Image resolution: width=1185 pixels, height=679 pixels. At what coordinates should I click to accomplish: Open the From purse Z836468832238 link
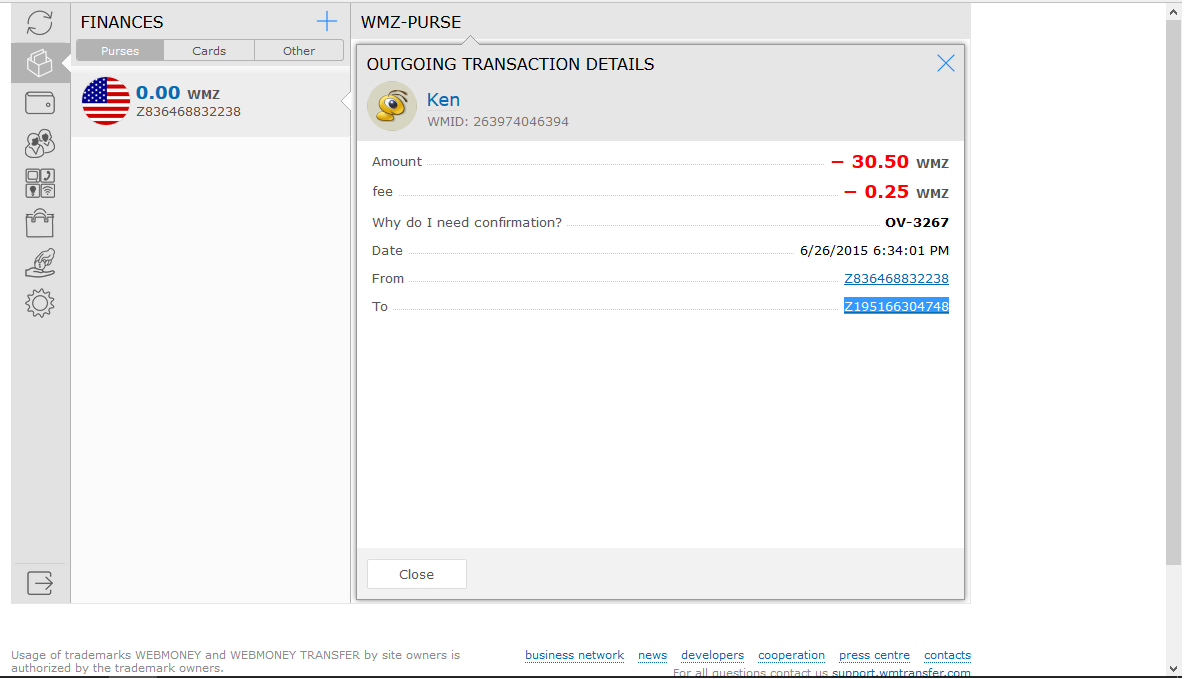coord(896,278)
